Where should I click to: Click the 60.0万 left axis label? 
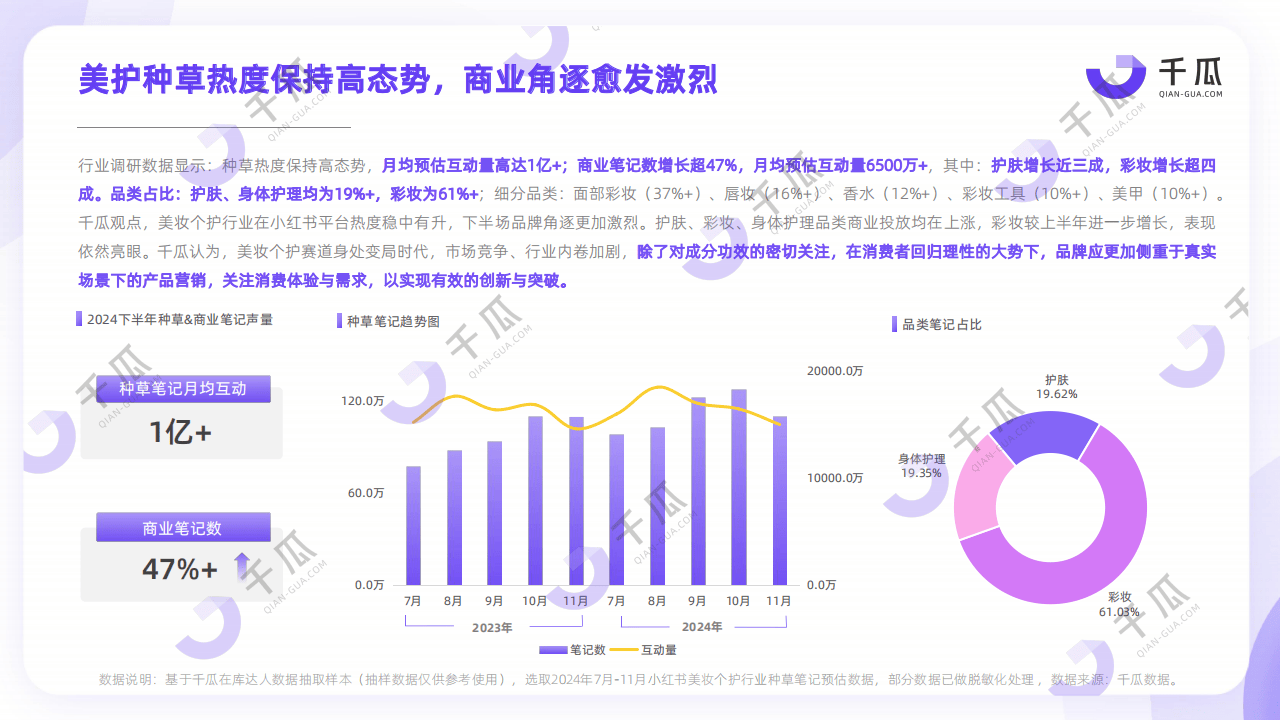click(366, 493)
